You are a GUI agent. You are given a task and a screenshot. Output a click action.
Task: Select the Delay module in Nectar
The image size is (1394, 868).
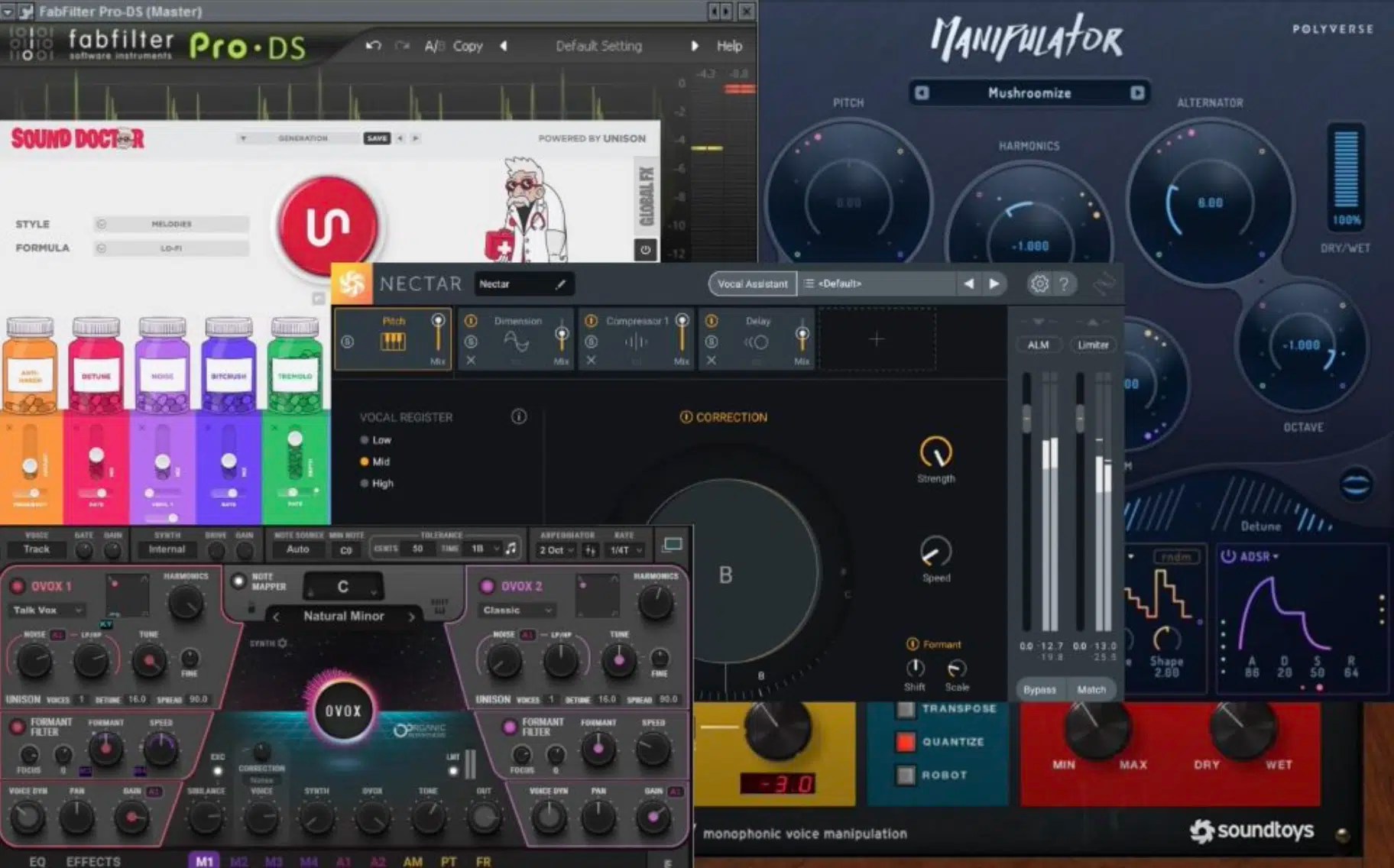tap(757, 339)
